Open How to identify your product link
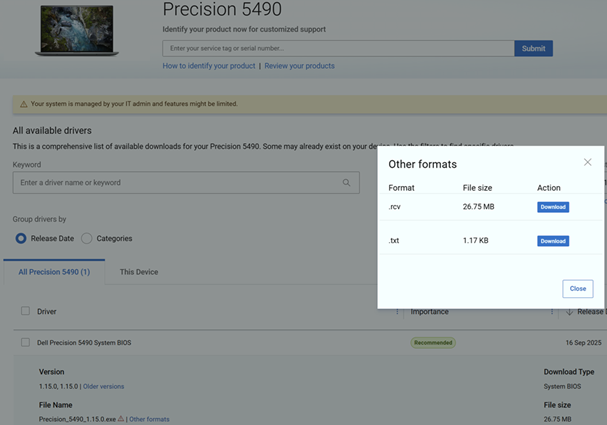The image size is (607, 425). pyautogui.click(x=208, y=66)
